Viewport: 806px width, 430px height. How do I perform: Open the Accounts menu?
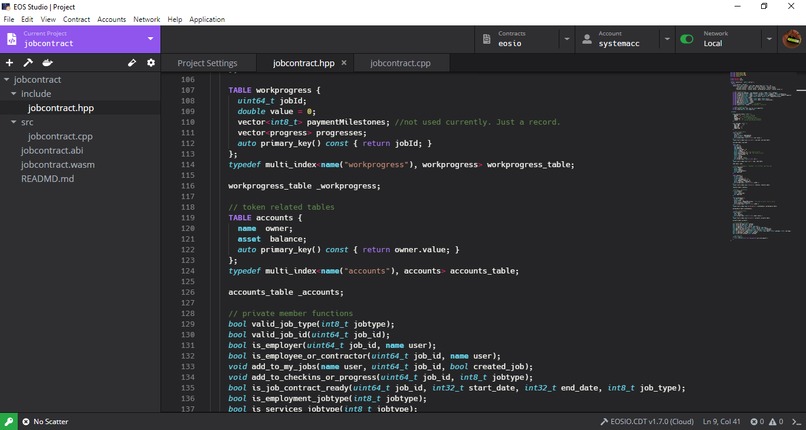point(112,20)
